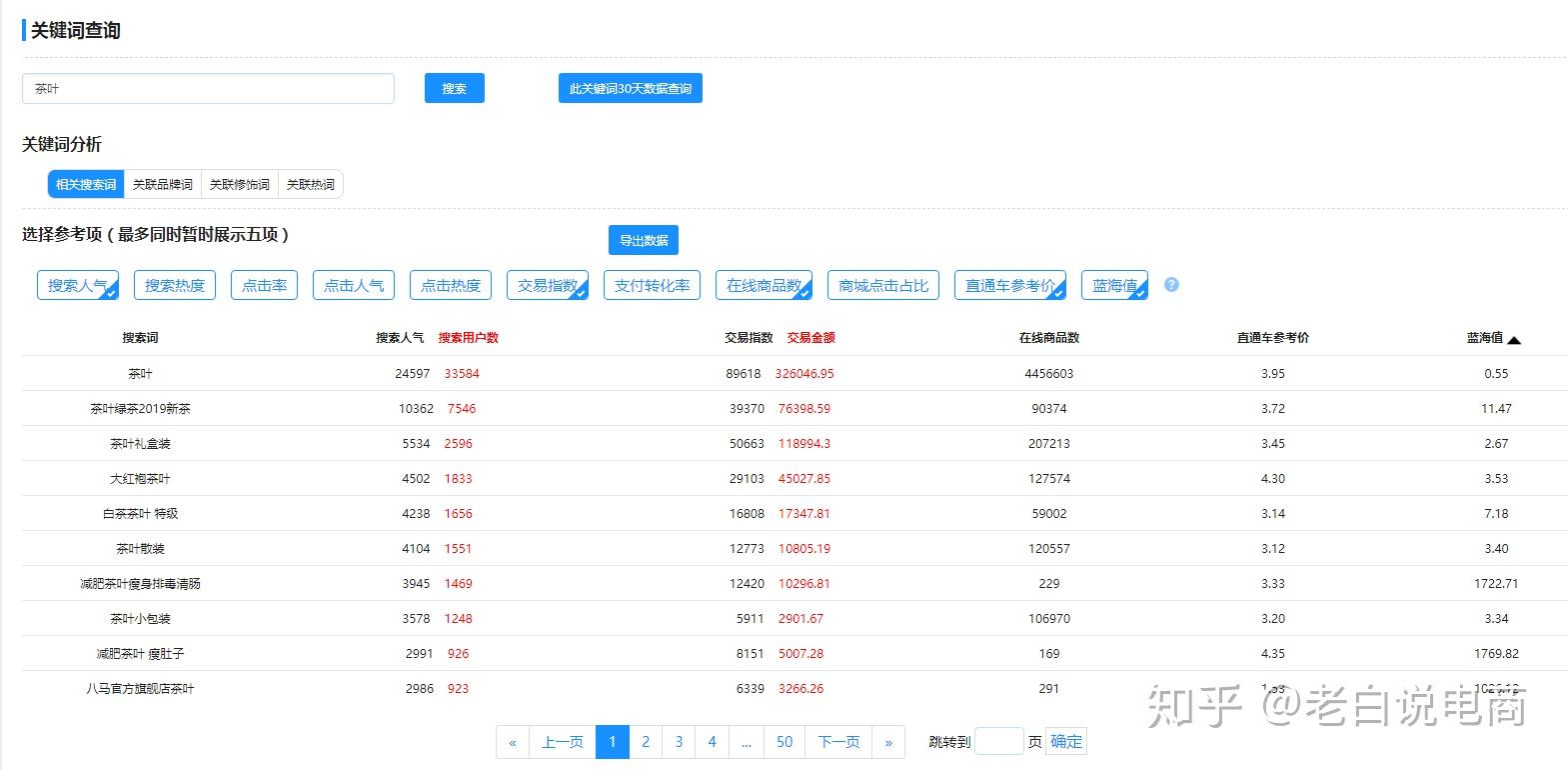Go to the 上一页 previous page
1568x770 pixels.
(x=563, y=742)
